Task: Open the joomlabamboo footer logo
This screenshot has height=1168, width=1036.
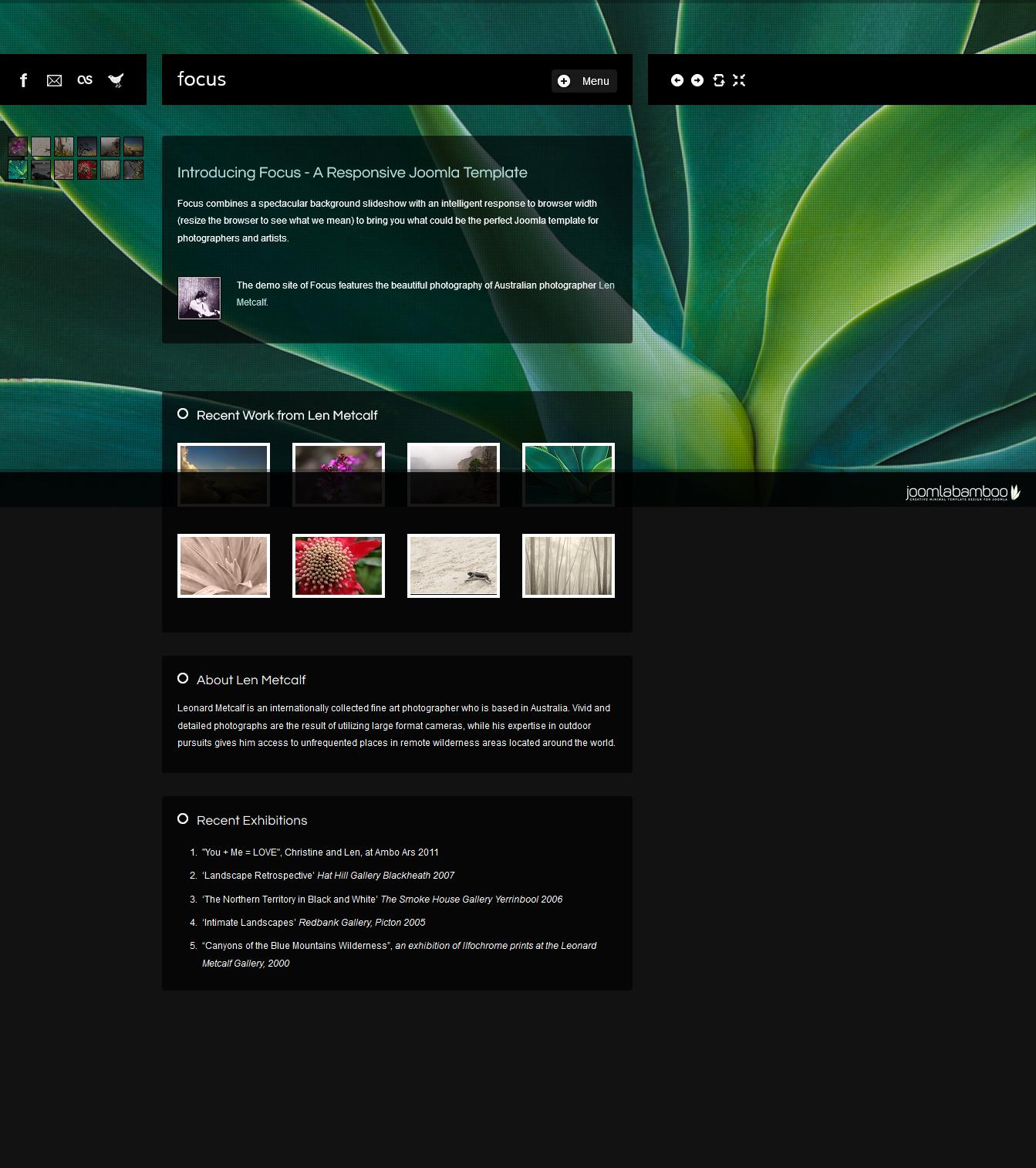Action: [x=963, y=492]
